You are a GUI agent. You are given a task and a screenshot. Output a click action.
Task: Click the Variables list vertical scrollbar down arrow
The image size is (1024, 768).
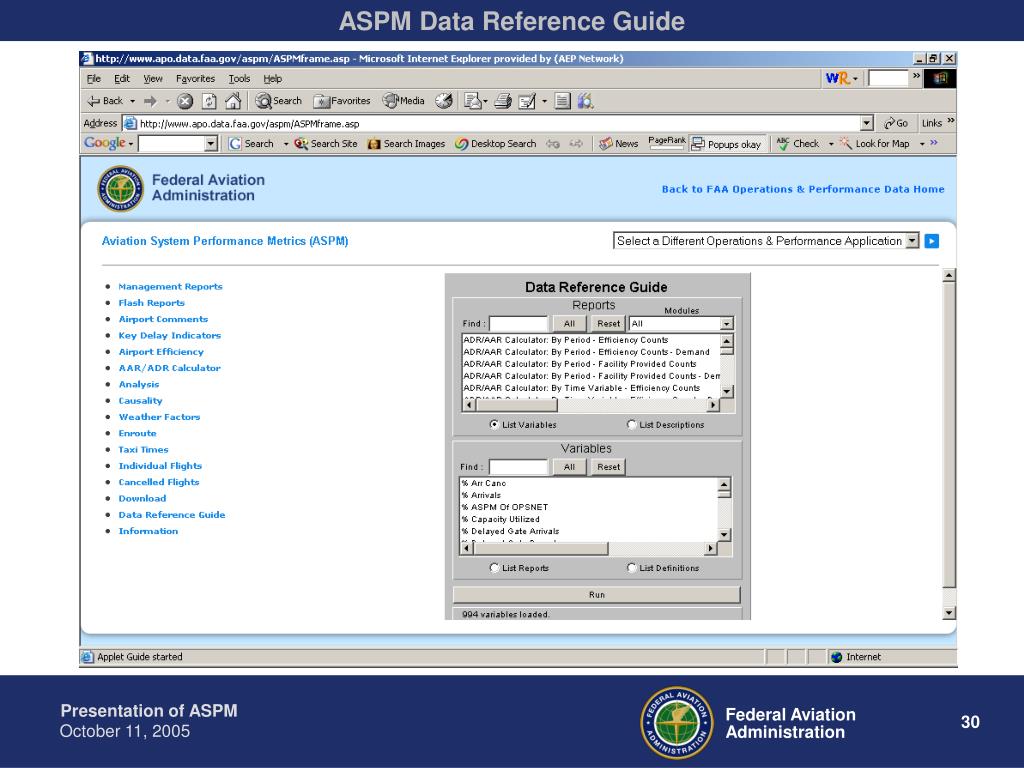[x=724, y=535]
